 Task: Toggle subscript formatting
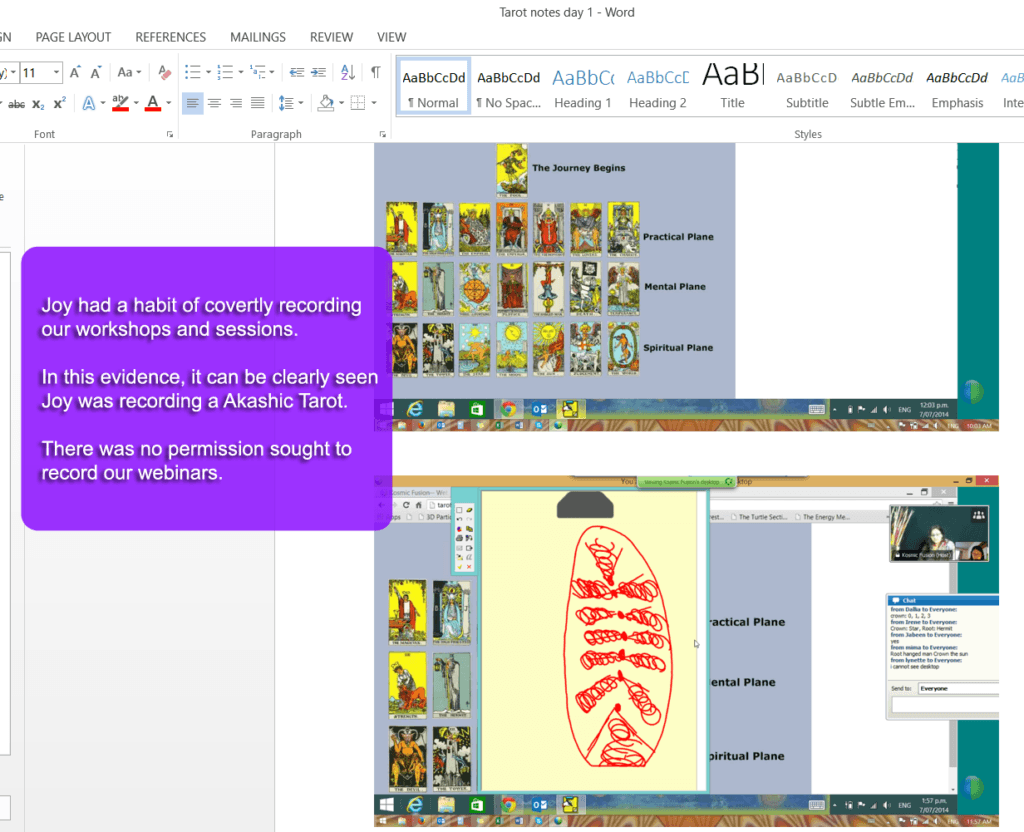click(x=39, y=104)
